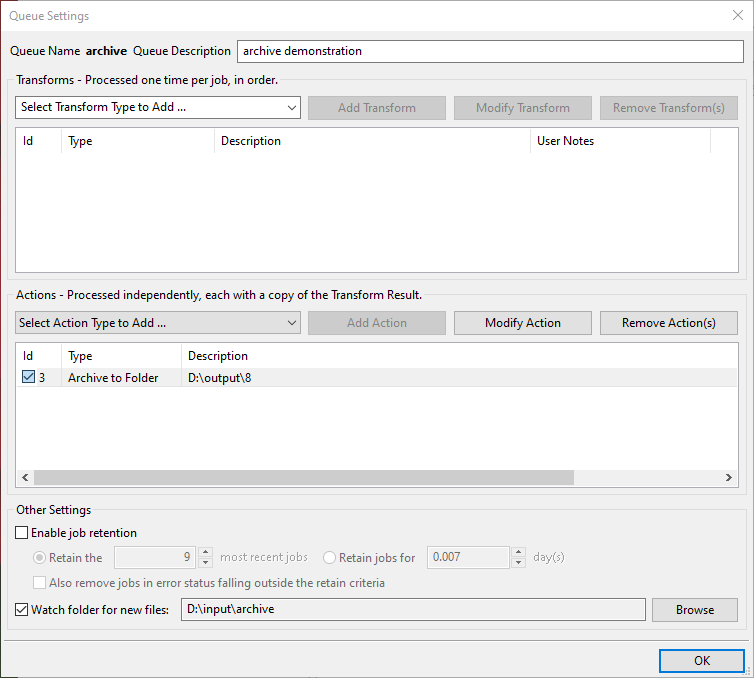Click OK to confirm queue settings
754x678 pixels.
pos(701,660)
